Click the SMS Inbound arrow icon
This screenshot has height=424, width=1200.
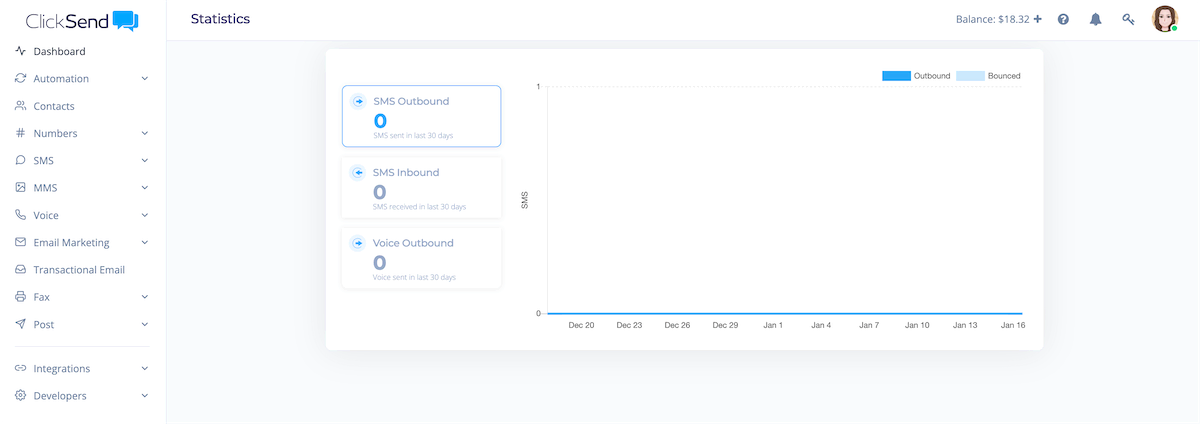click(358, 172)
